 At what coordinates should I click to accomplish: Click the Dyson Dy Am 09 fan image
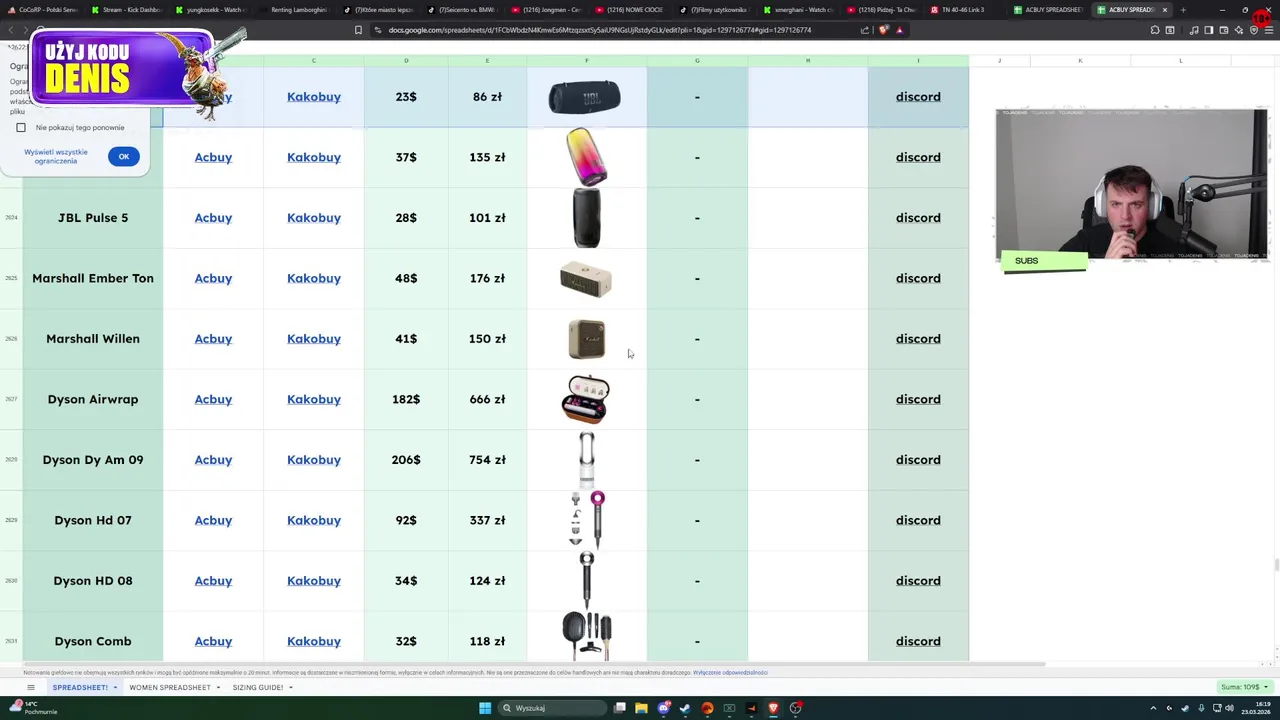(x=587, y=460)
